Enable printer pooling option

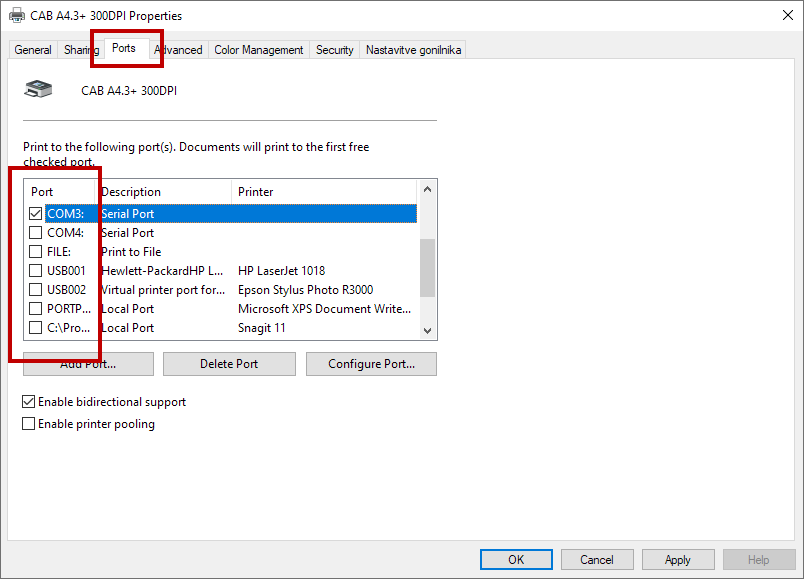click(29, 424)
